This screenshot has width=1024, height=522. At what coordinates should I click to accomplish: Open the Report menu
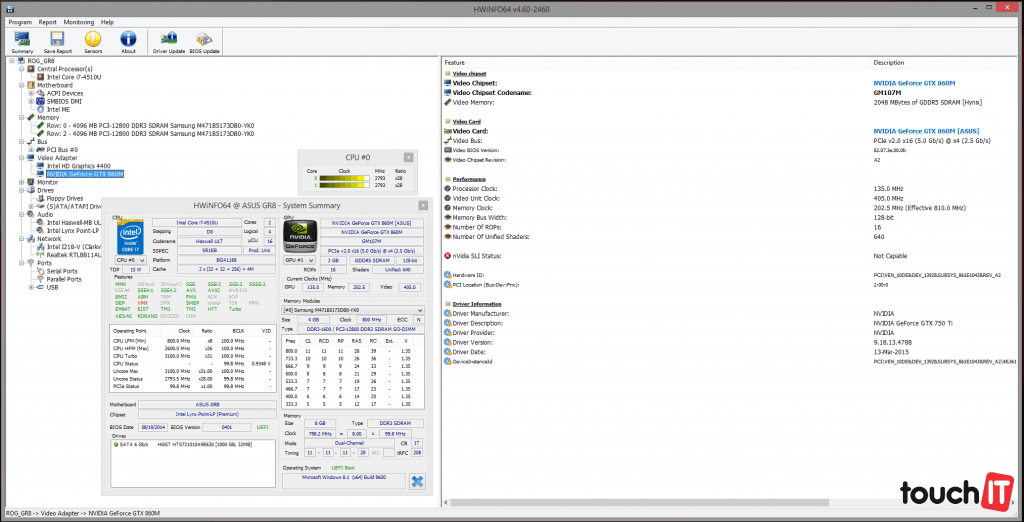(47, 21)
